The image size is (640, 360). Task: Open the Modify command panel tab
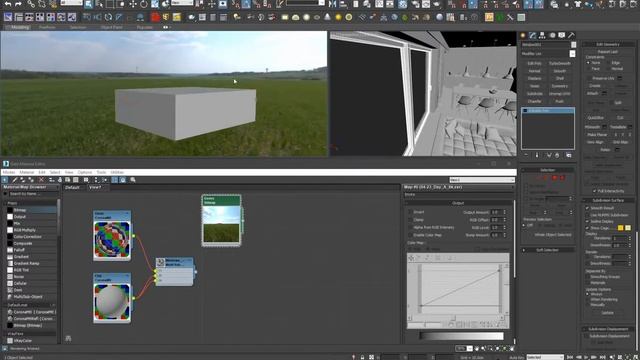[533, 36]
